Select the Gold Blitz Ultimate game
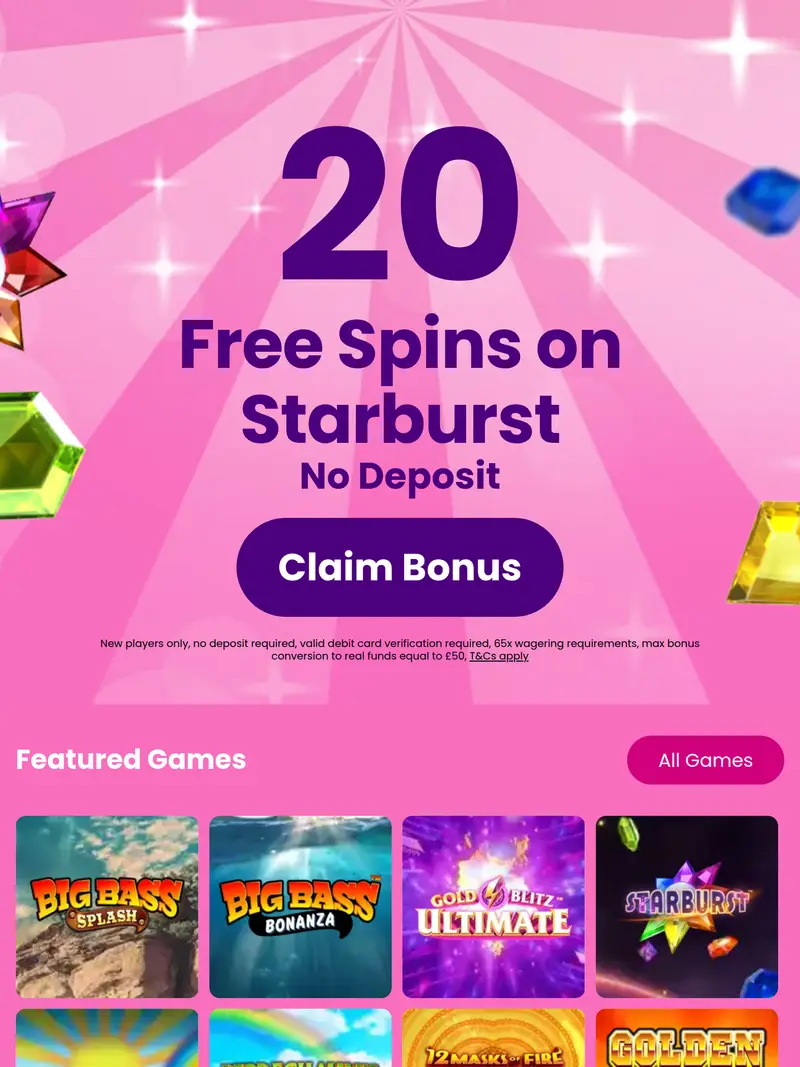 point(493,906)
